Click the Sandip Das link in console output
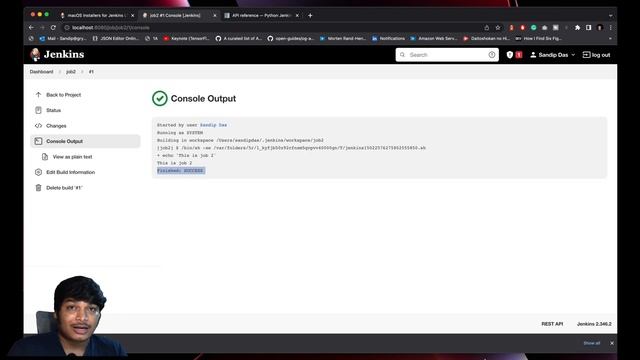Screen dimensions: 640x360 click(213, 125)
